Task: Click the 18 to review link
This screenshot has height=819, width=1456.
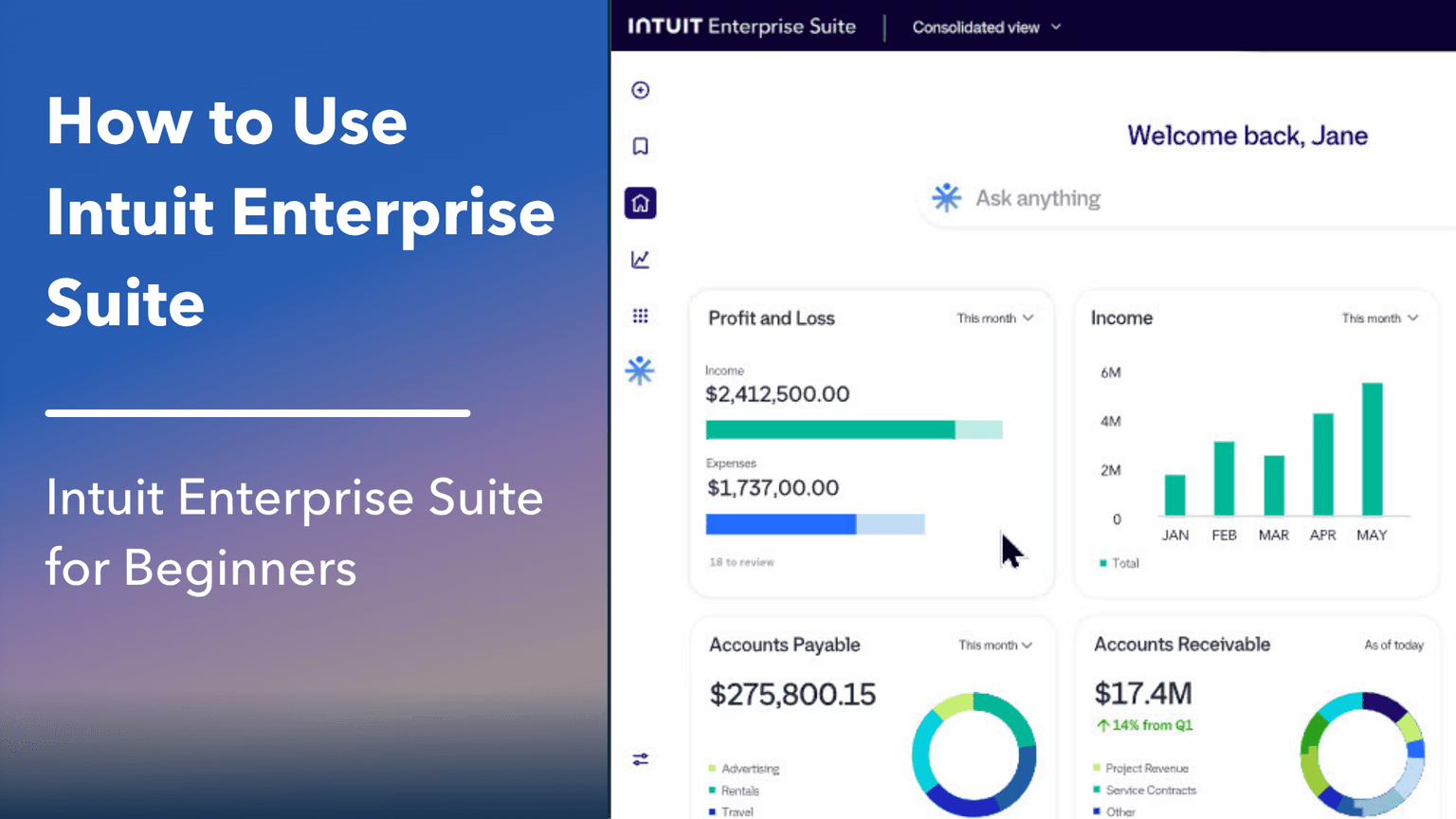Action: (741, 562)
